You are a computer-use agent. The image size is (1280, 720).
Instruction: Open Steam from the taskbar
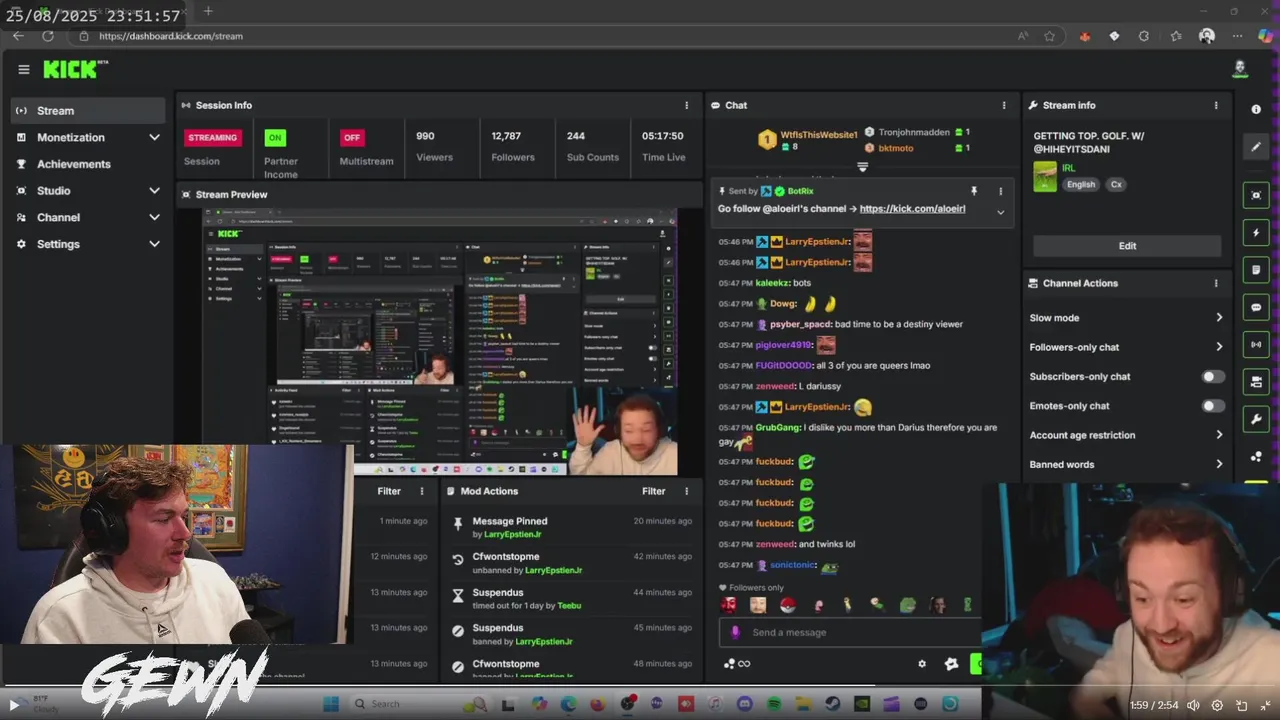pyautogui.click(x=832, y=704)
